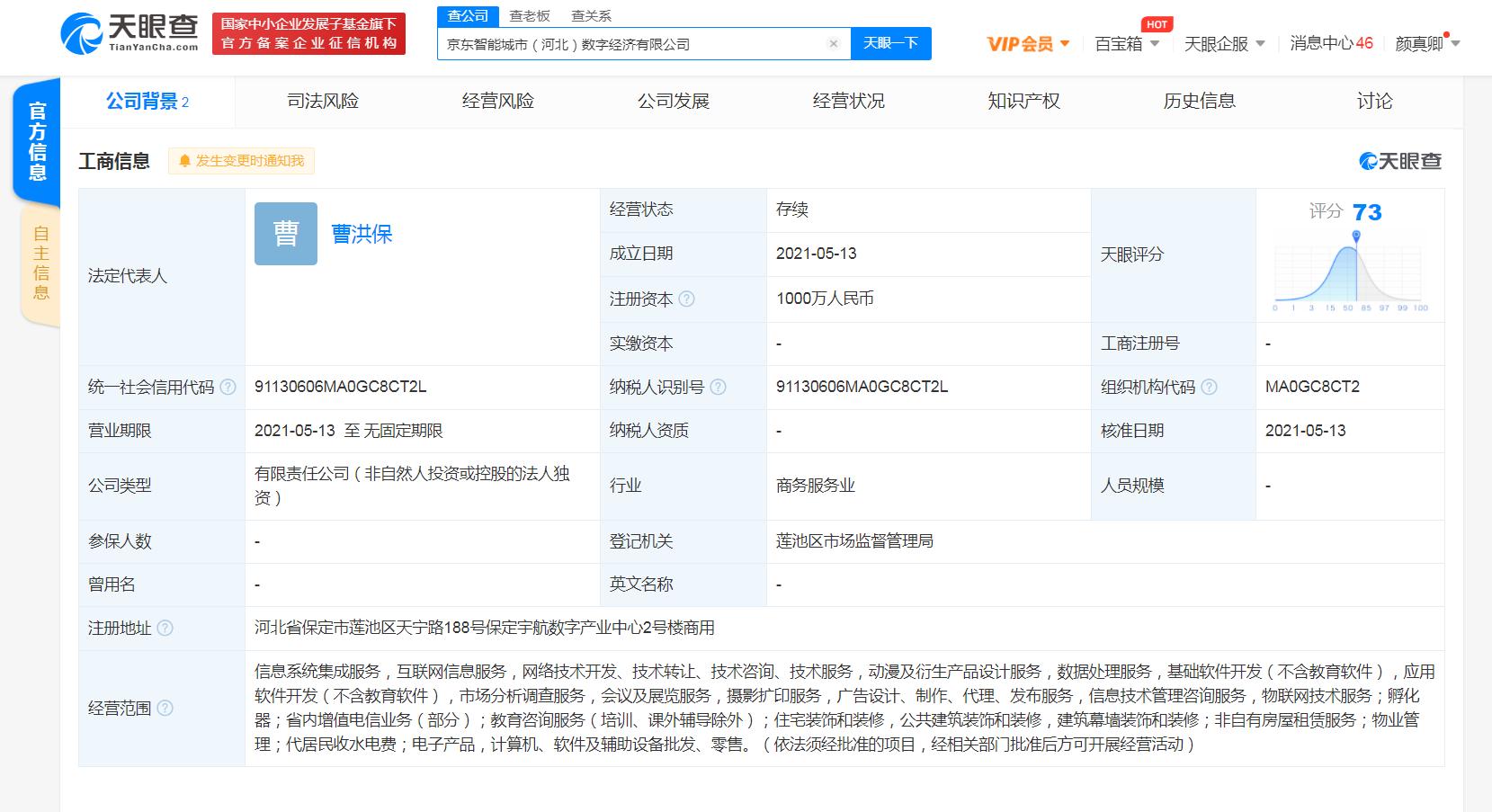This screenshot has width=1492, height=812.
Task: Click the 工商信息 section heading
Action: pos(114,162)
